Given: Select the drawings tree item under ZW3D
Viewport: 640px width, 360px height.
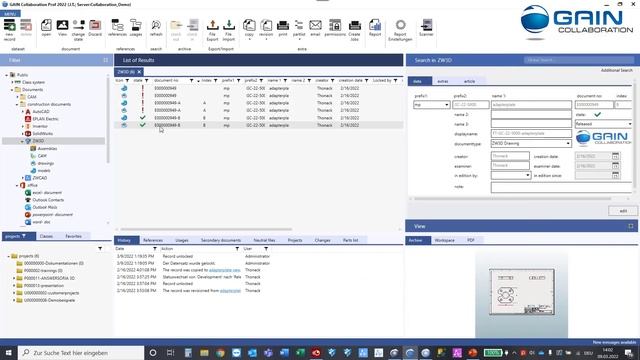Looking at the screenshot, I should 46,163.
